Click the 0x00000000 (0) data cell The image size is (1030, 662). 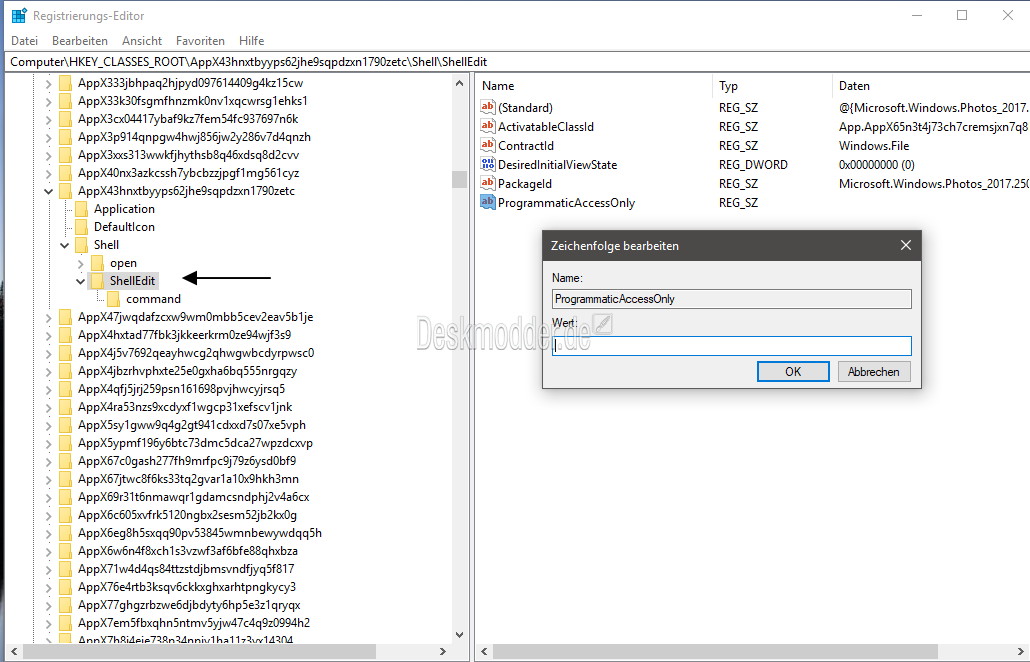click(x=876, y=165)
